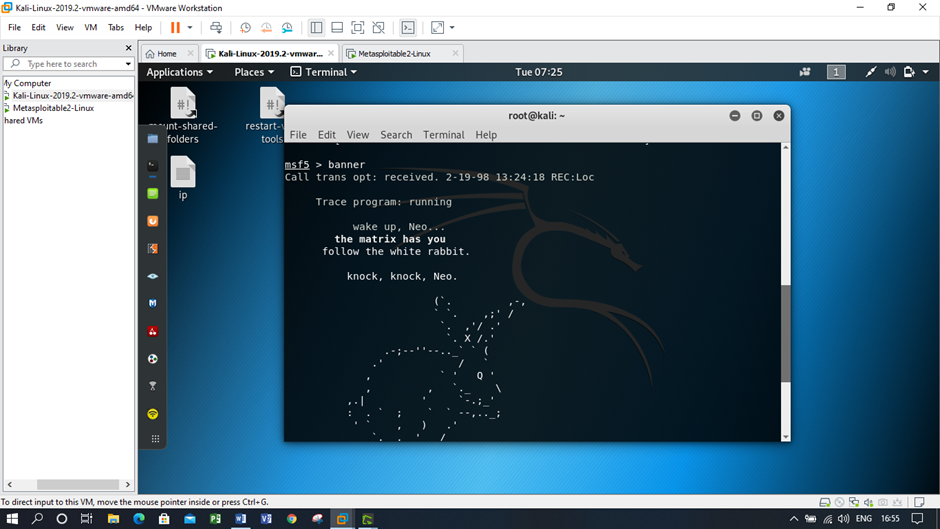The height and width of the screenshot is (529, 940).
Task: Send Ctrl+Alt+Del to the VM
Action: 216,28
